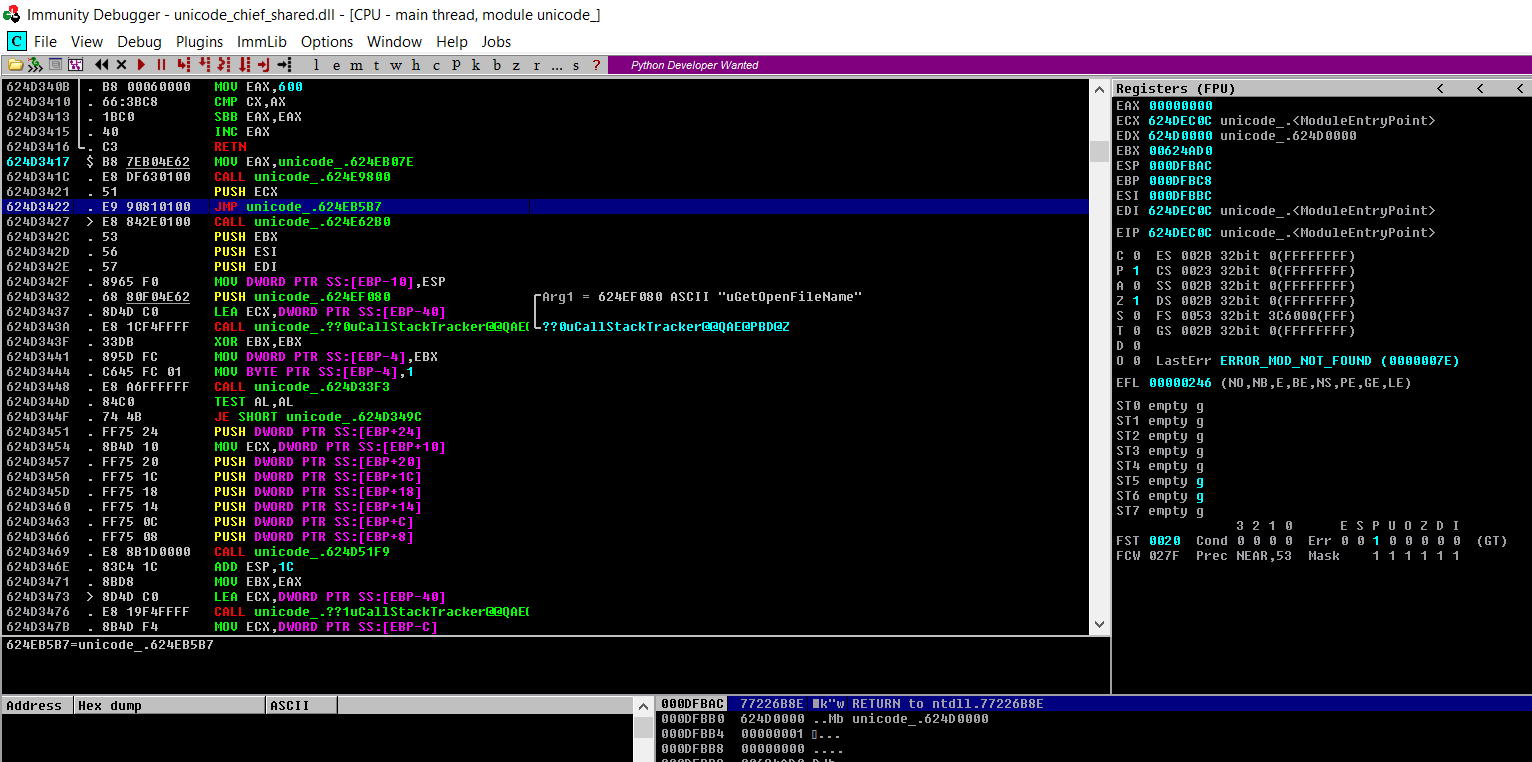Show Log window via 'l' button
The width and height of the screenshot is (1532, 762).
point(316,65)
